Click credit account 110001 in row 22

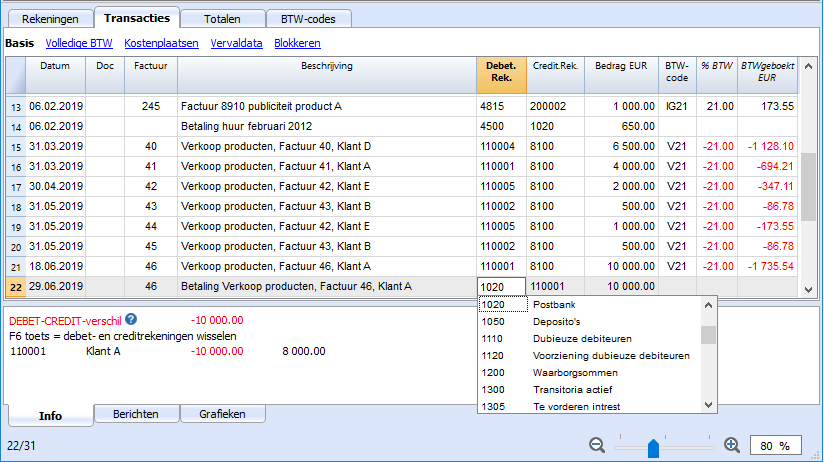pyautogui.click(x=555, y=286)
